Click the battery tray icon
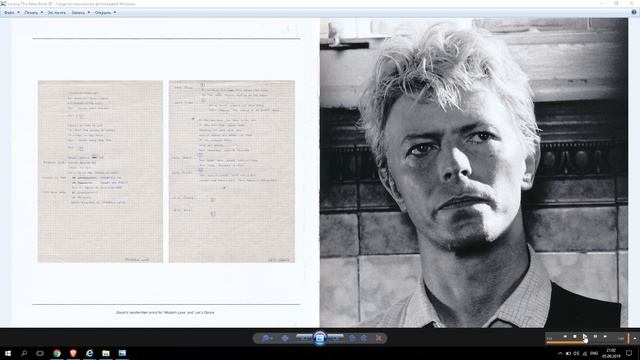Screen dimensions: 640x360 click(568, 353)
